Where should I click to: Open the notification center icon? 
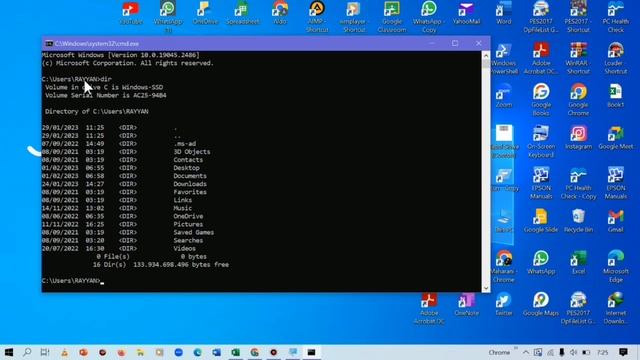(x=623, y=352)
